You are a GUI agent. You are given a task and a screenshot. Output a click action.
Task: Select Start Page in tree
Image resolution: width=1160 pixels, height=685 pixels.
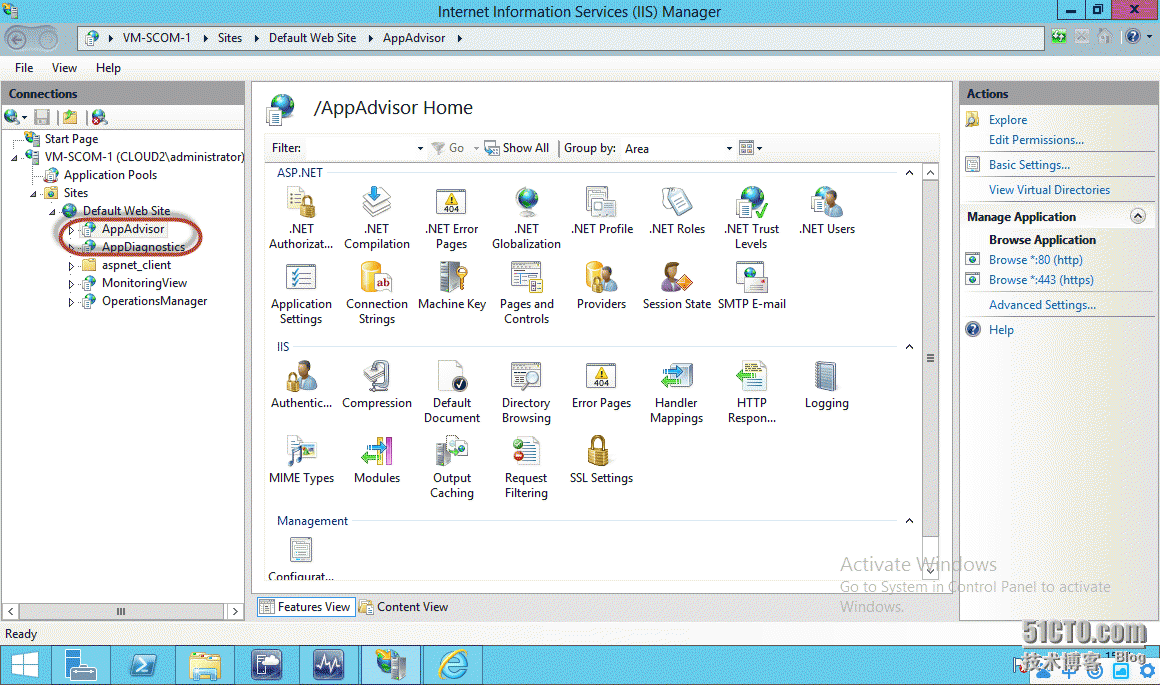71,138
